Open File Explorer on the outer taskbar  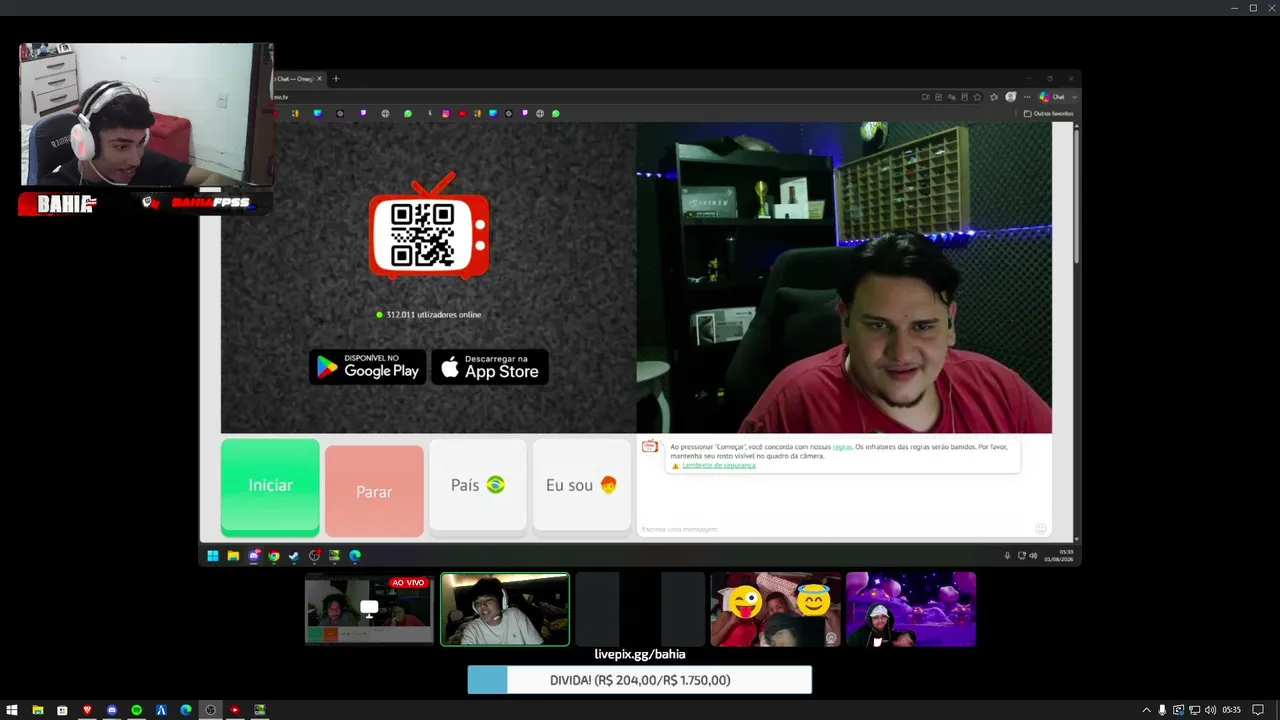tap(37, 710)
